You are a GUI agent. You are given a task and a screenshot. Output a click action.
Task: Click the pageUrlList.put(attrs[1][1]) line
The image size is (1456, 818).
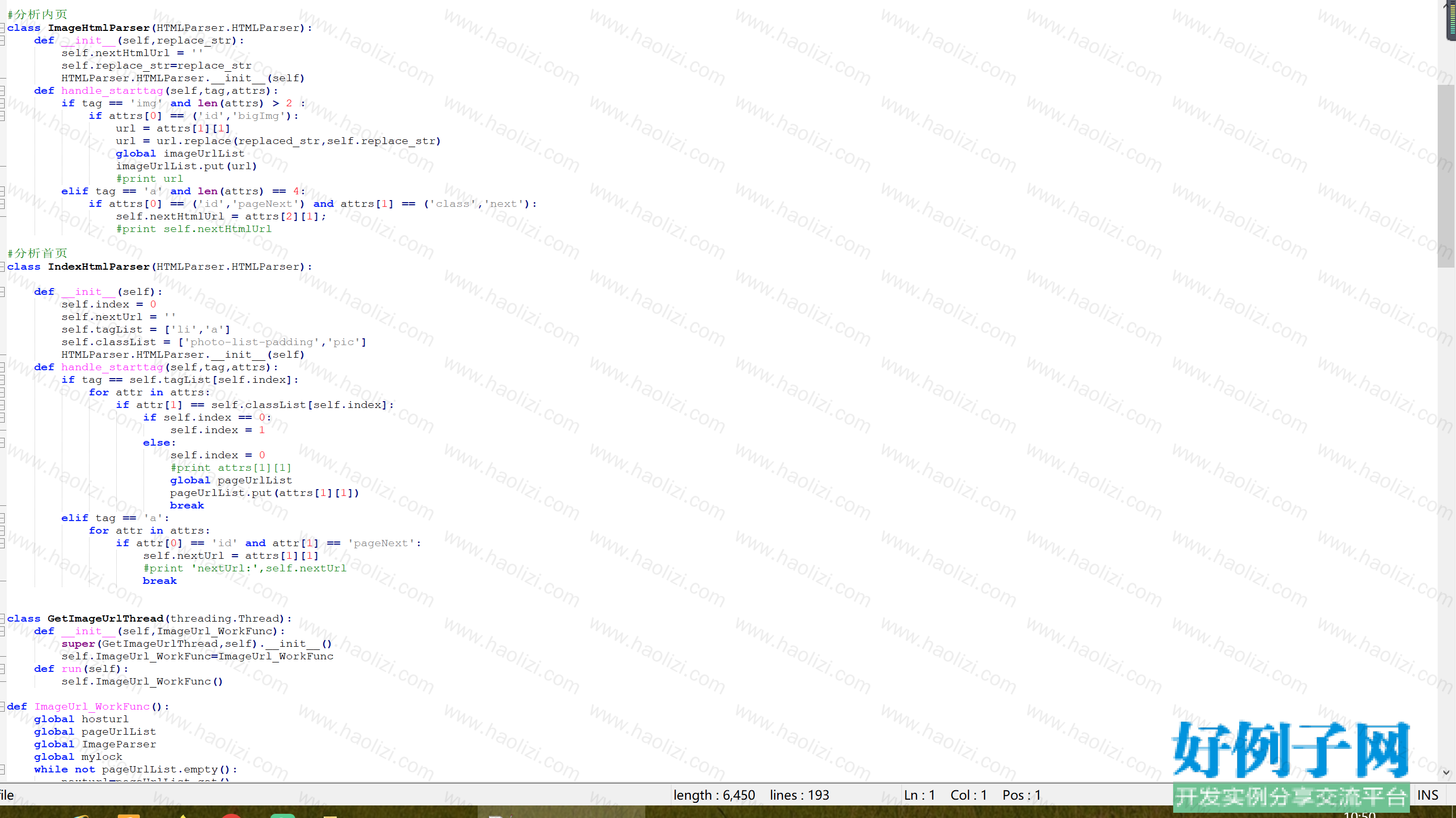[264, 492]
